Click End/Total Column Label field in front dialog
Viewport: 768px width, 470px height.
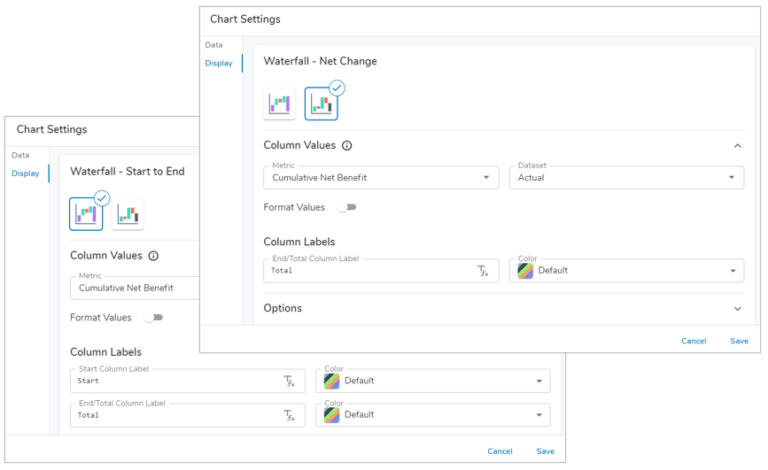[x=381, y=271]
